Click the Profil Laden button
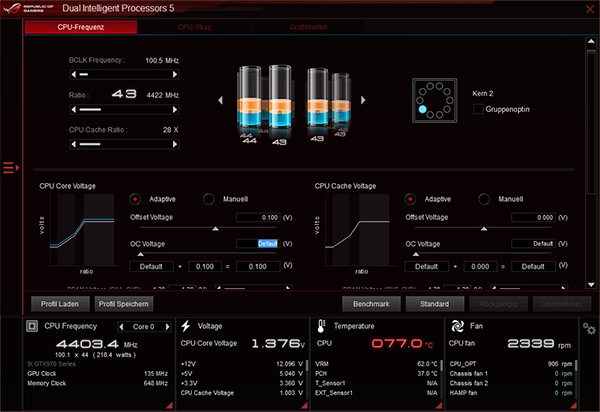This screenshot has height=412, width=600. [60, 304]
